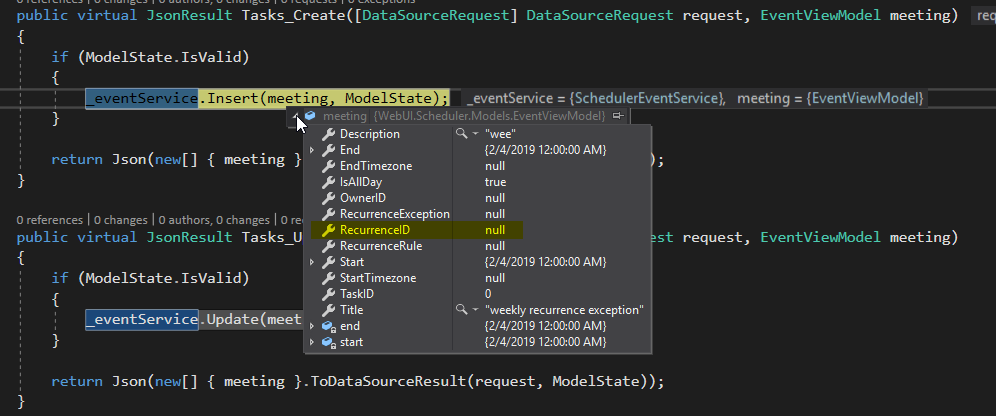Expand the Start property node
Screen dimensions: 996x416
(312, 262)
